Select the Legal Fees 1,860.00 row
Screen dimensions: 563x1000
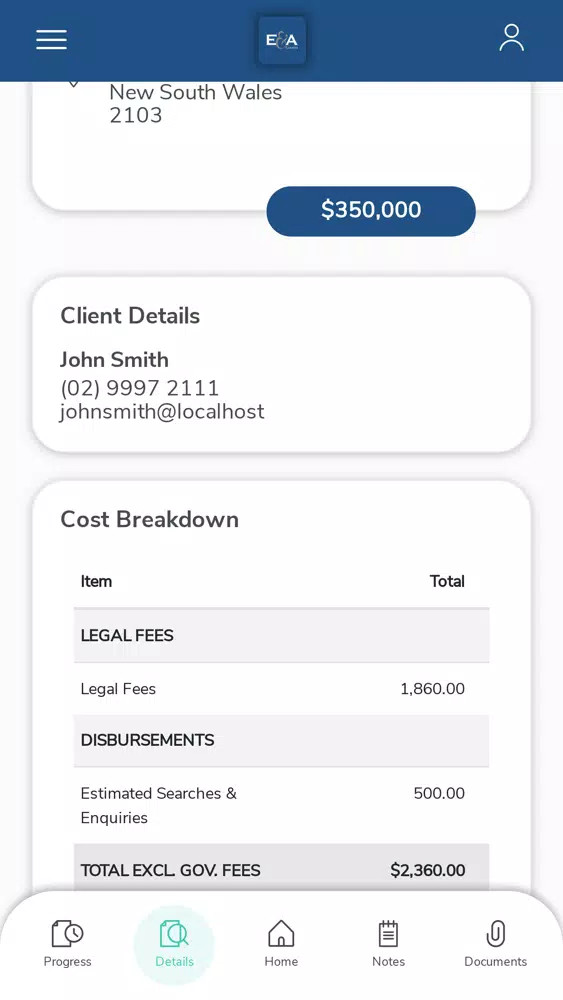pyautogui.click(x=281, y=689)
